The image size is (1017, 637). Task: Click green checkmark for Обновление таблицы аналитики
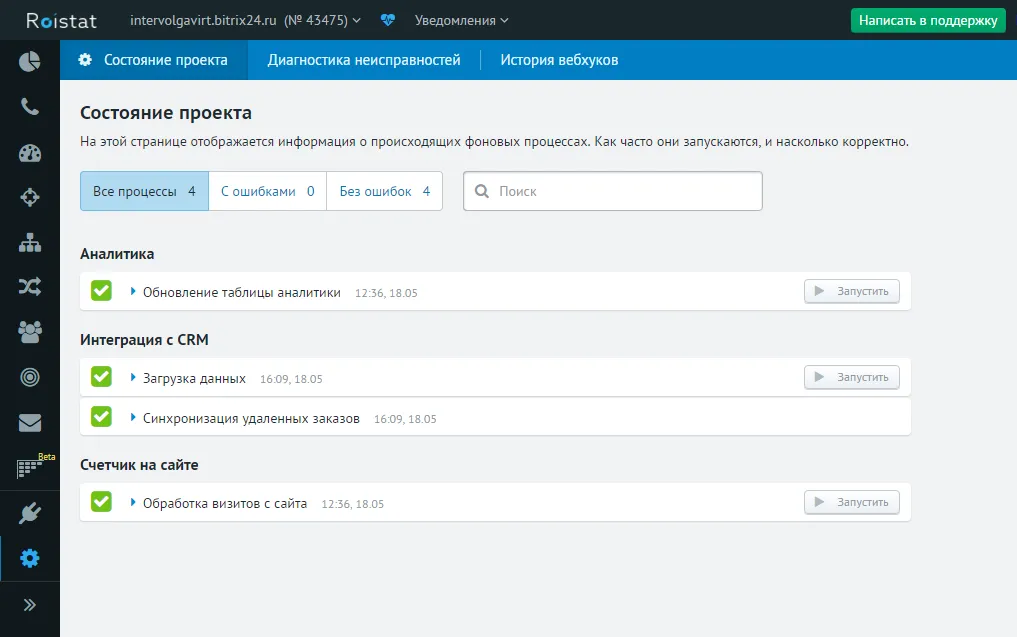point(101,291)
